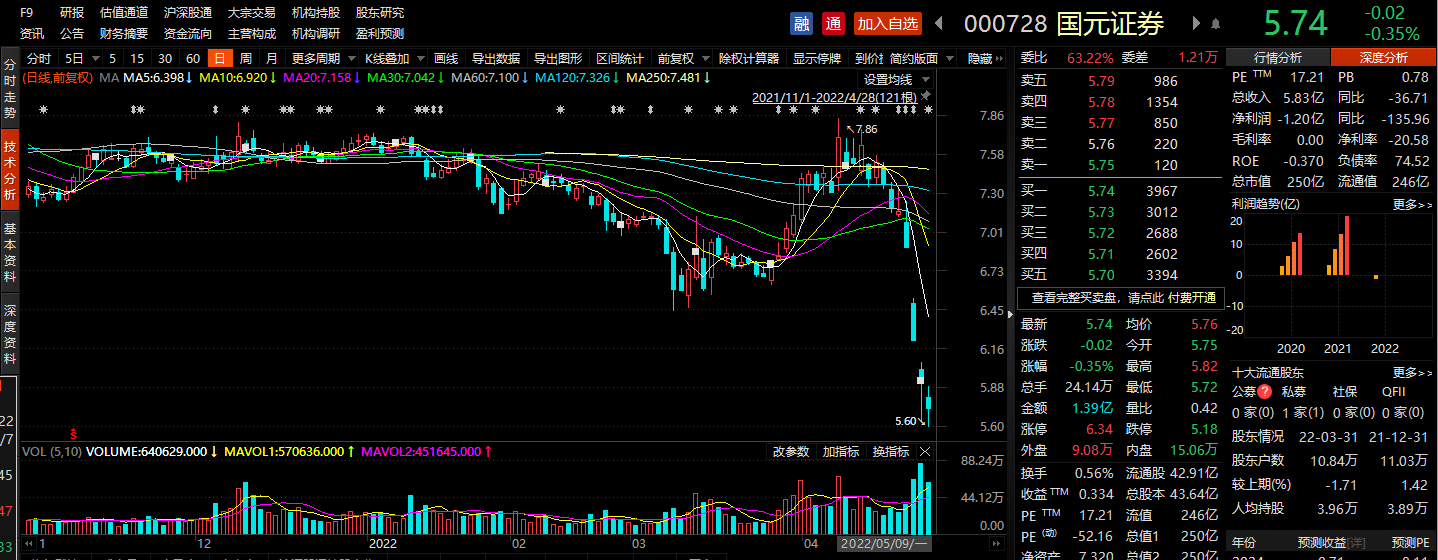Click the MA5 indicator value label
Viewport: 1438px width, 560px height.
click(x=156, y=77)
